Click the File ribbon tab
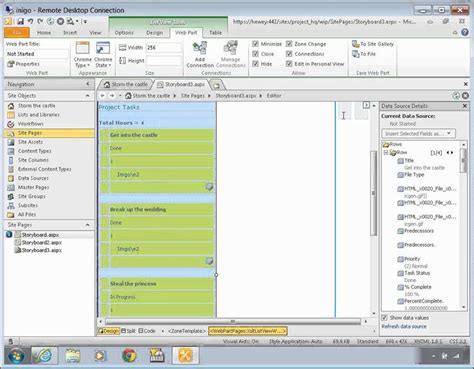474x369 pixels. (17, 33)
